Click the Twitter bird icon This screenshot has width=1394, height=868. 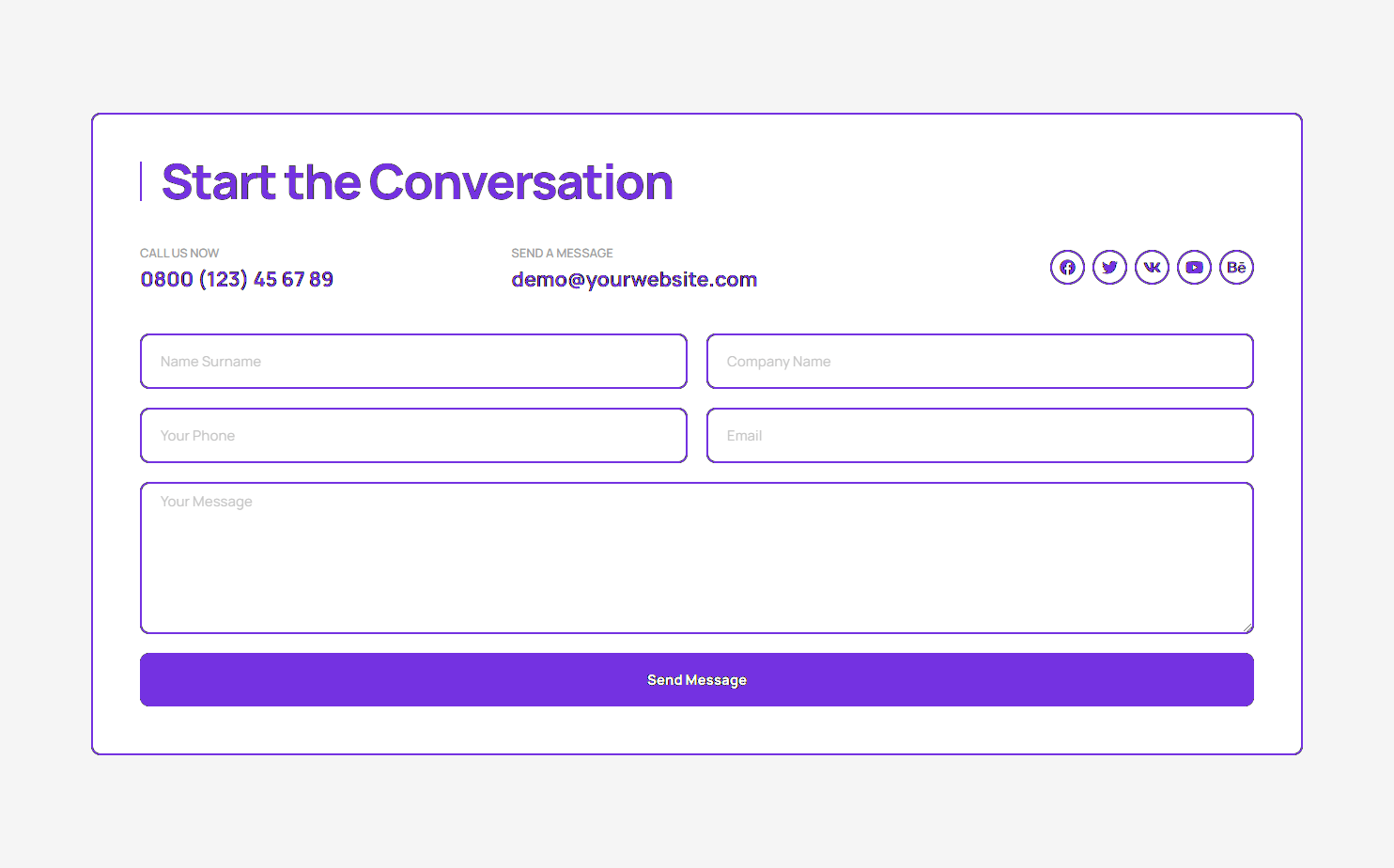click(1109, 268)
